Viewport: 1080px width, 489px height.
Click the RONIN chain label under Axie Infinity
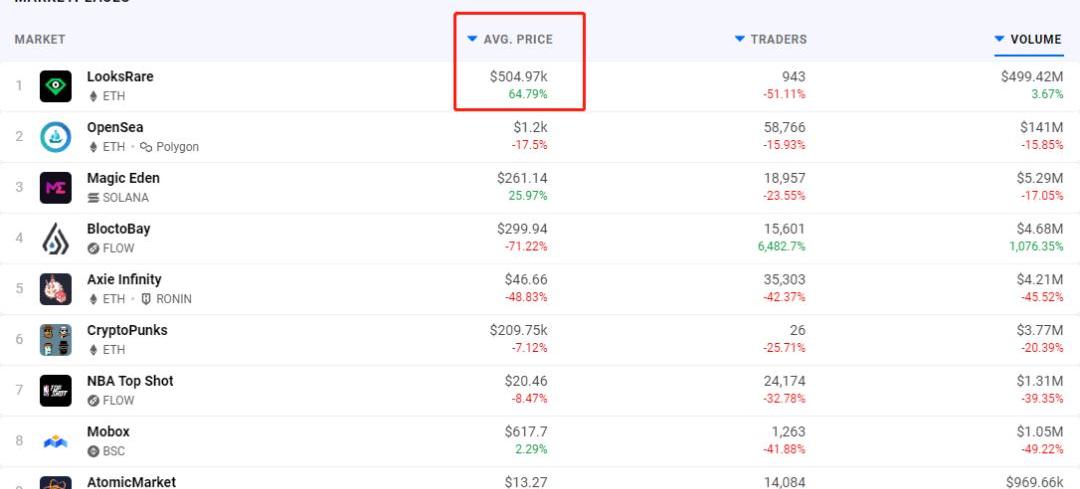(x=172, y=299)
